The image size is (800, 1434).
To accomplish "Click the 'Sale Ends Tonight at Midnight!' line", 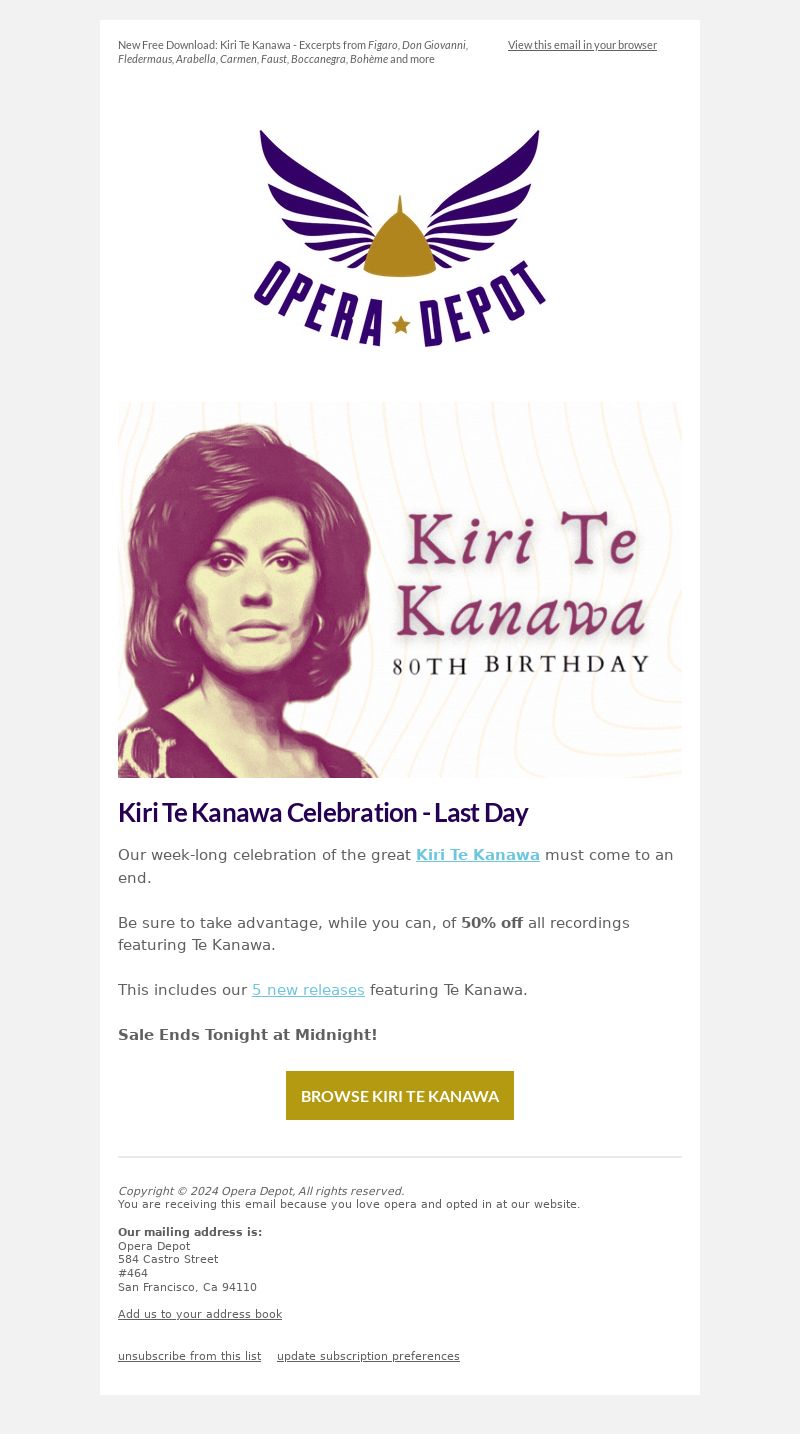I will [x=248, y=1035].
